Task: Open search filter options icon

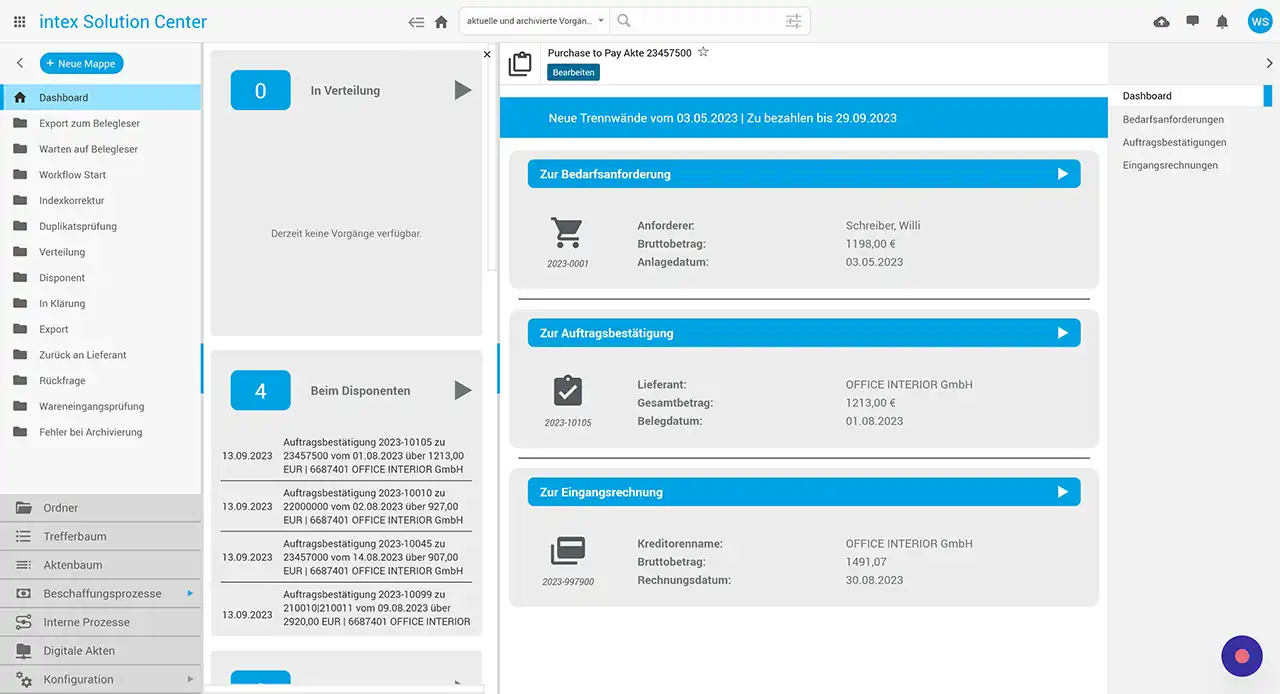Action: click(x=793, y=21)
